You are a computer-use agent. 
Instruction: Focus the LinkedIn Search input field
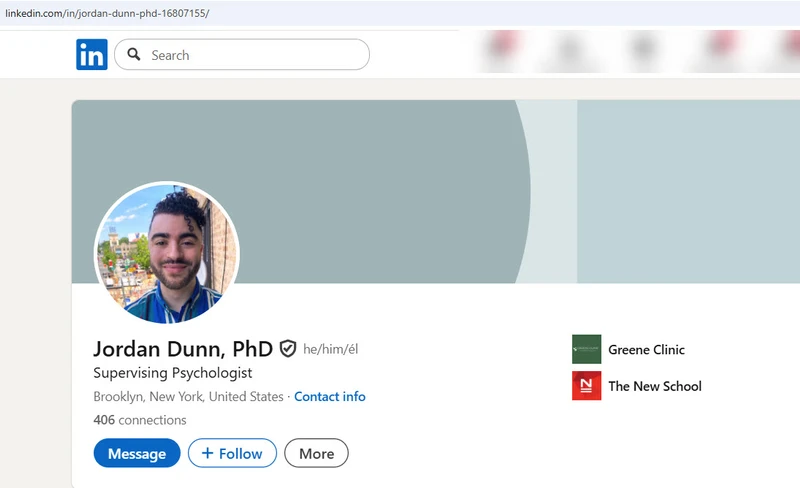255,55
